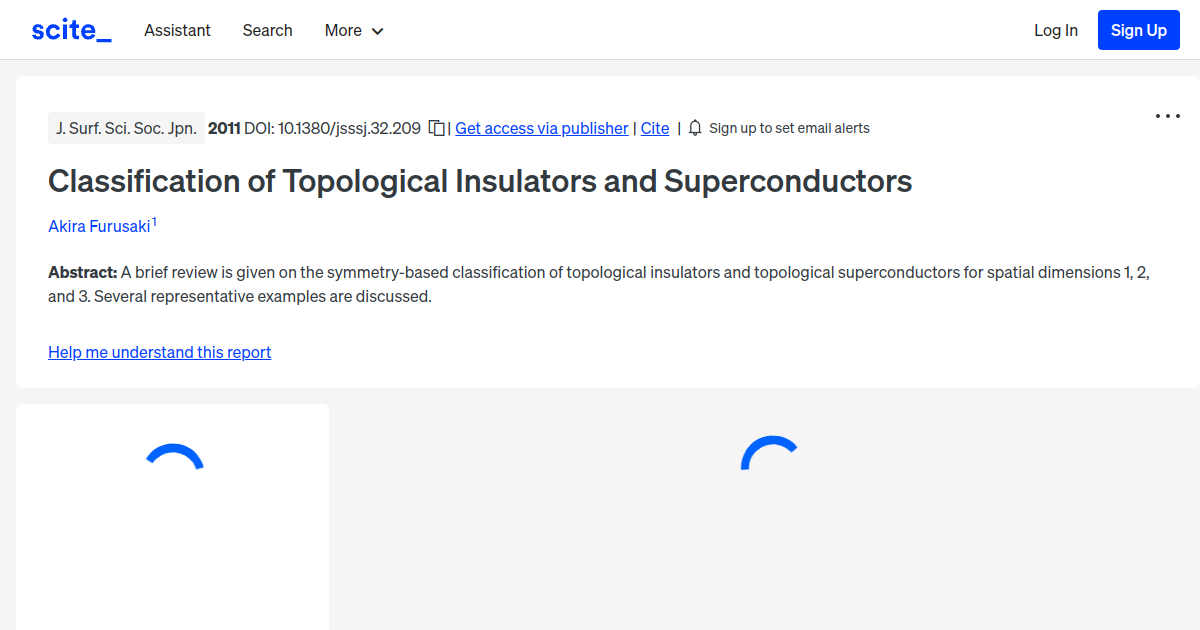Viewport: 1200px width, 630px height.
Task: Click the article title heading
Action: point(480,181)
